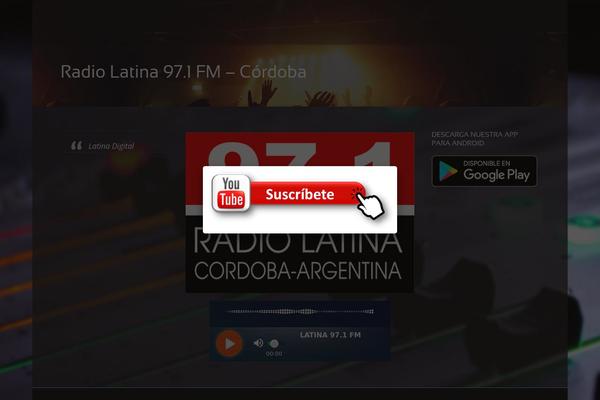Adjust the radio player volume knob

[x=274, y=343]
